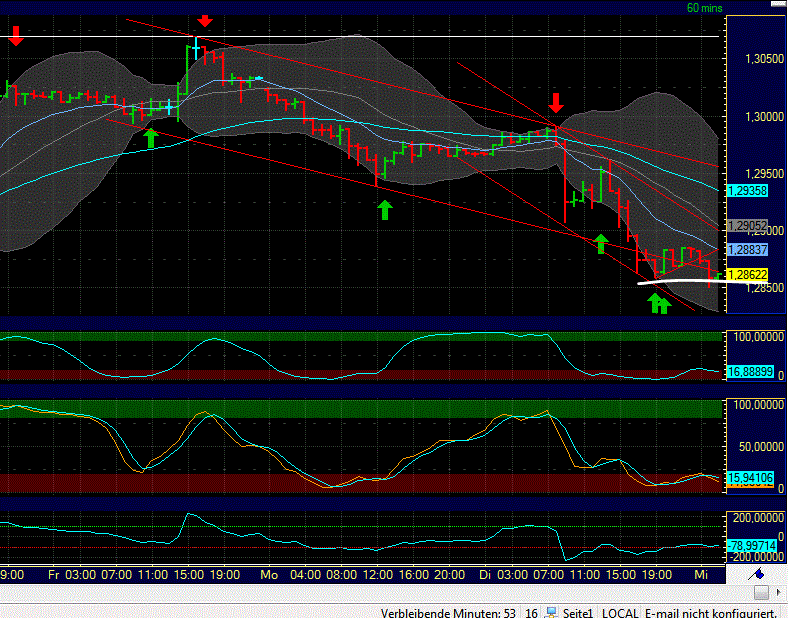Screen dimensions: 788x618
Task: Click the -78,99714 indicator value label
Action: (752, 546)
